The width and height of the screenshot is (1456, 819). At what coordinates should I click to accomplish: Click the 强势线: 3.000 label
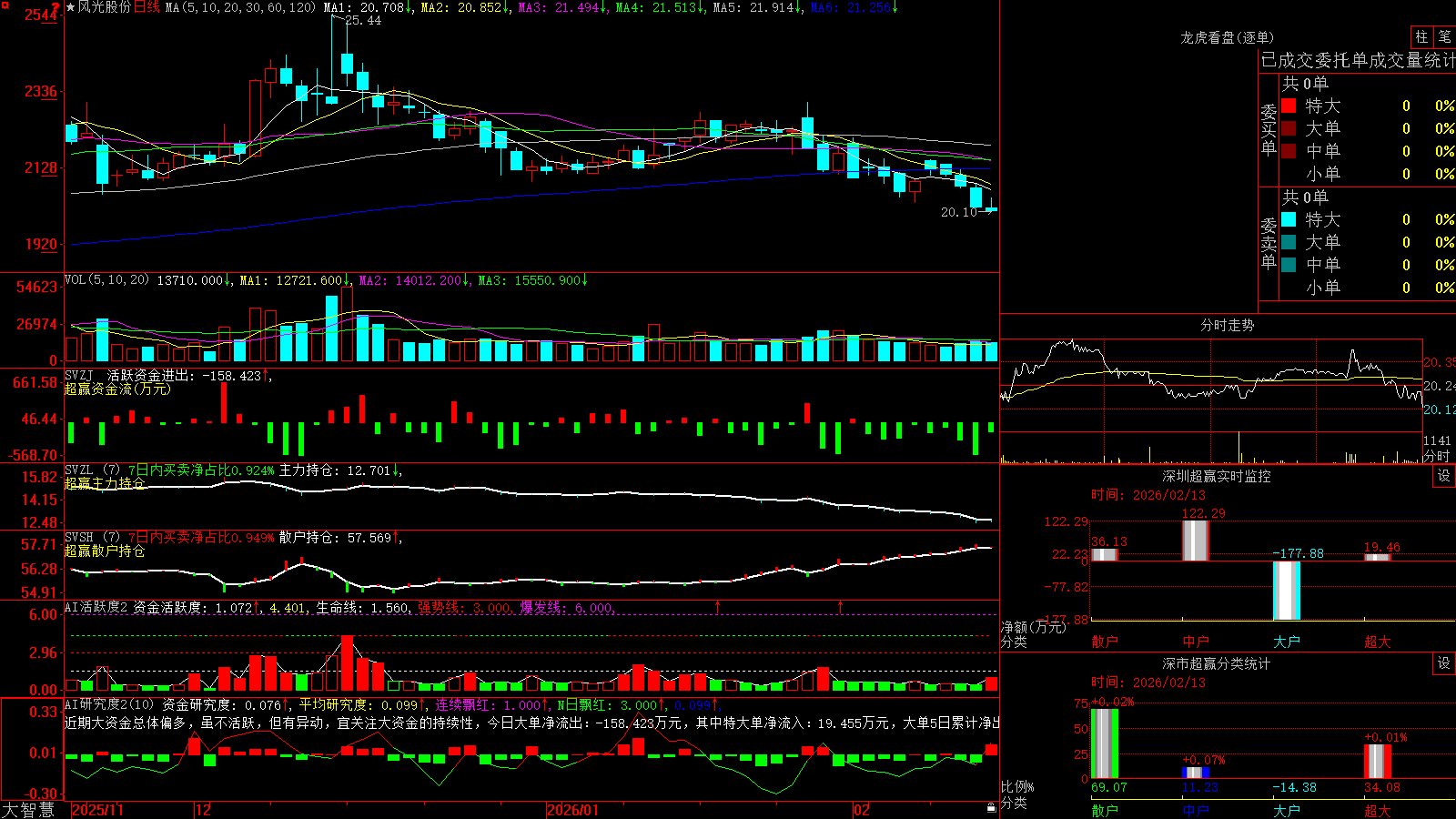[x=464, y=607]
